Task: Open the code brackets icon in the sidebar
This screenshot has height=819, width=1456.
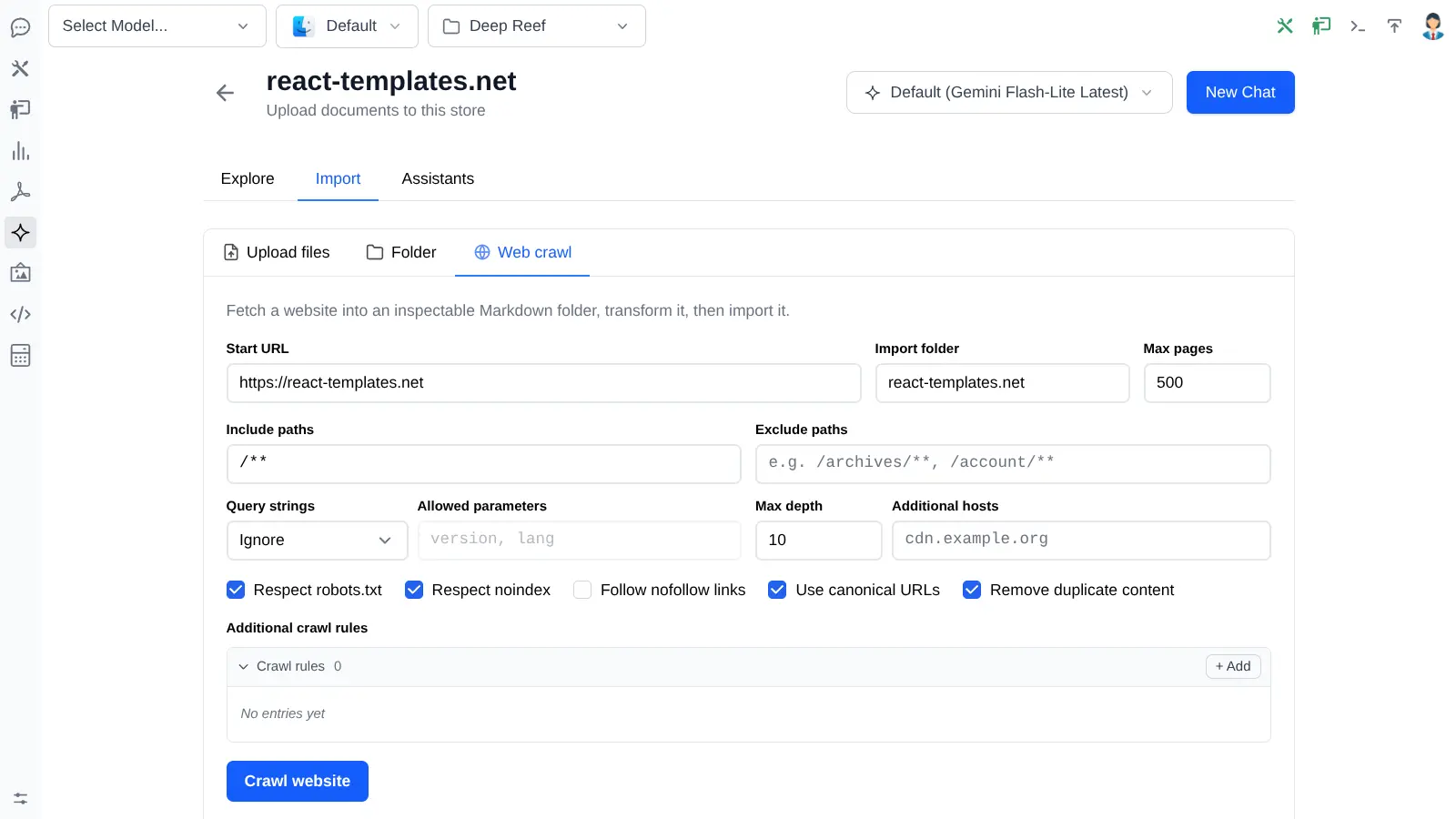Action: click(20, 314)
